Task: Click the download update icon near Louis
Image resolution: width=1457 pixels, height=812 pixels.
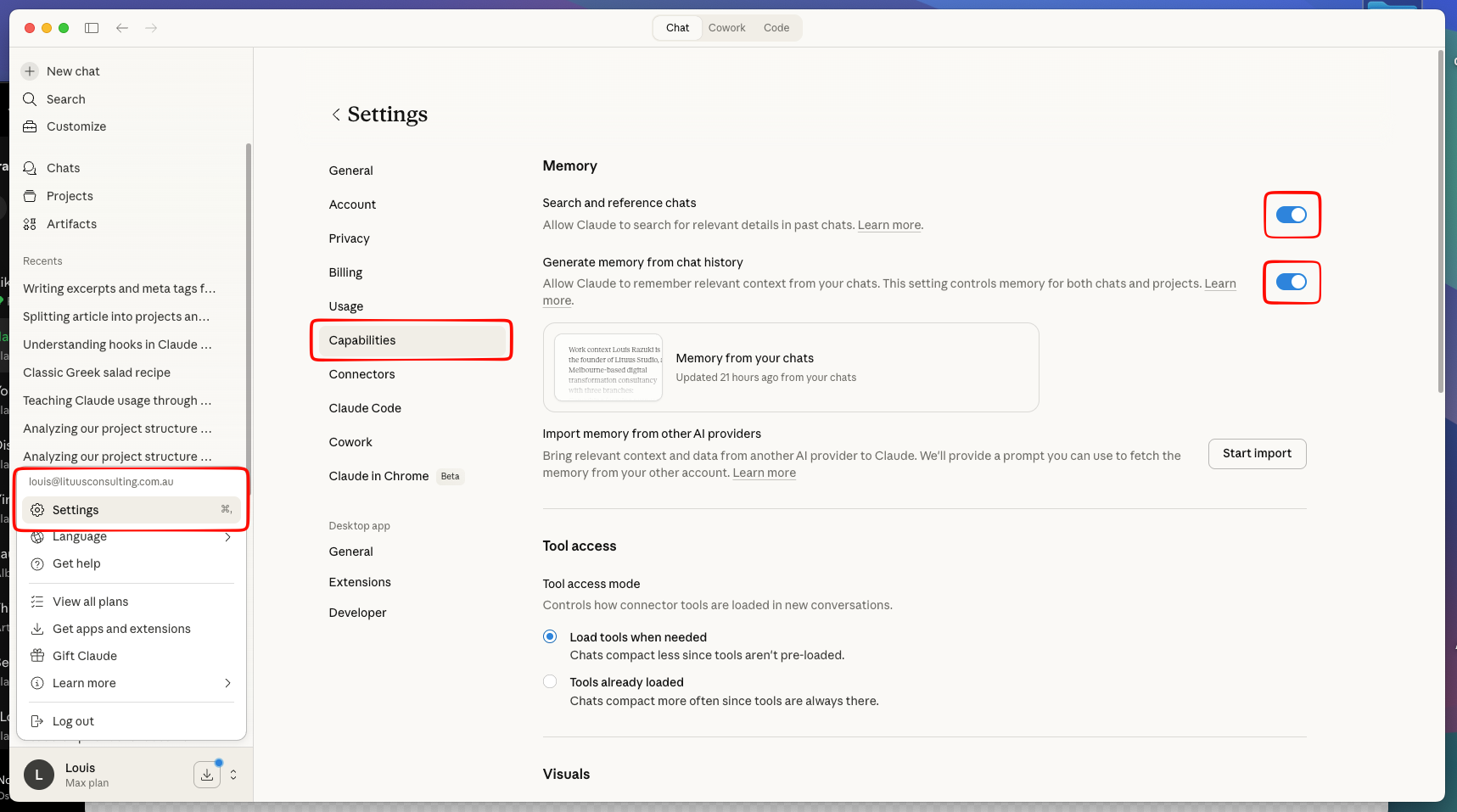Action: pyautogui.click(x=207, y=775)
